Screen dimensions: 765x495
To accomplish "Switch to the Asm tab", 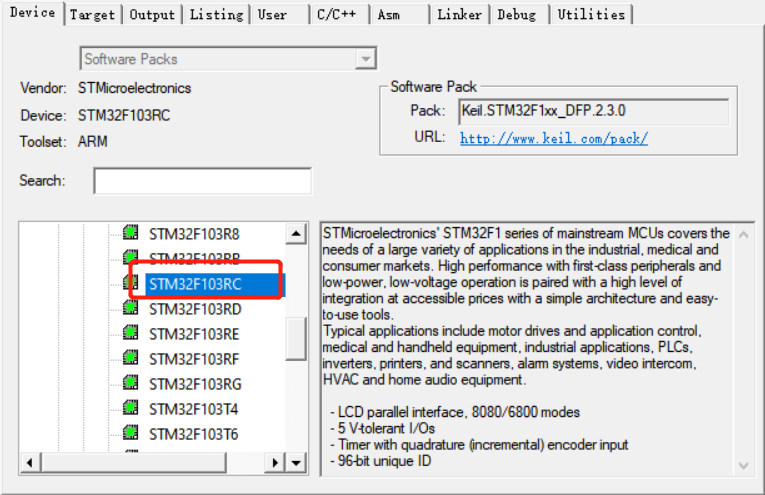I will point(399,15).
